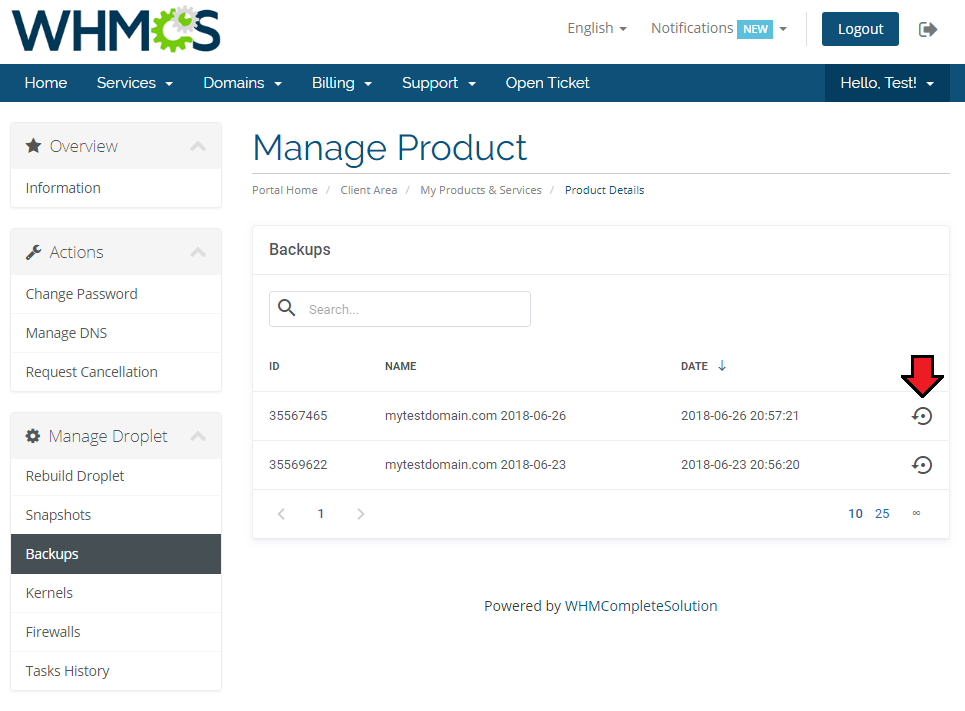965x711 pixels.
Task: Collapse the Overview panel
Action: 198,146
